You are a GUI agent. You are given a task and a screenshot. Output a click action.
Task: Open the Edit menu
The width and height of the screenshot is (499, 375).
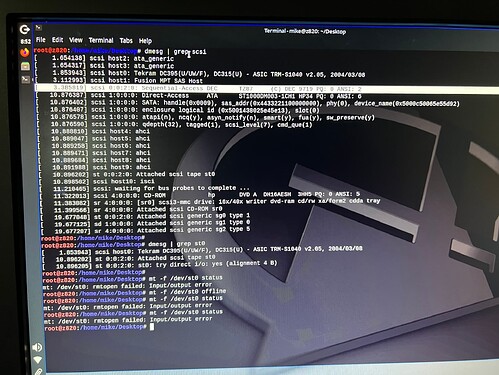point(57,40)
